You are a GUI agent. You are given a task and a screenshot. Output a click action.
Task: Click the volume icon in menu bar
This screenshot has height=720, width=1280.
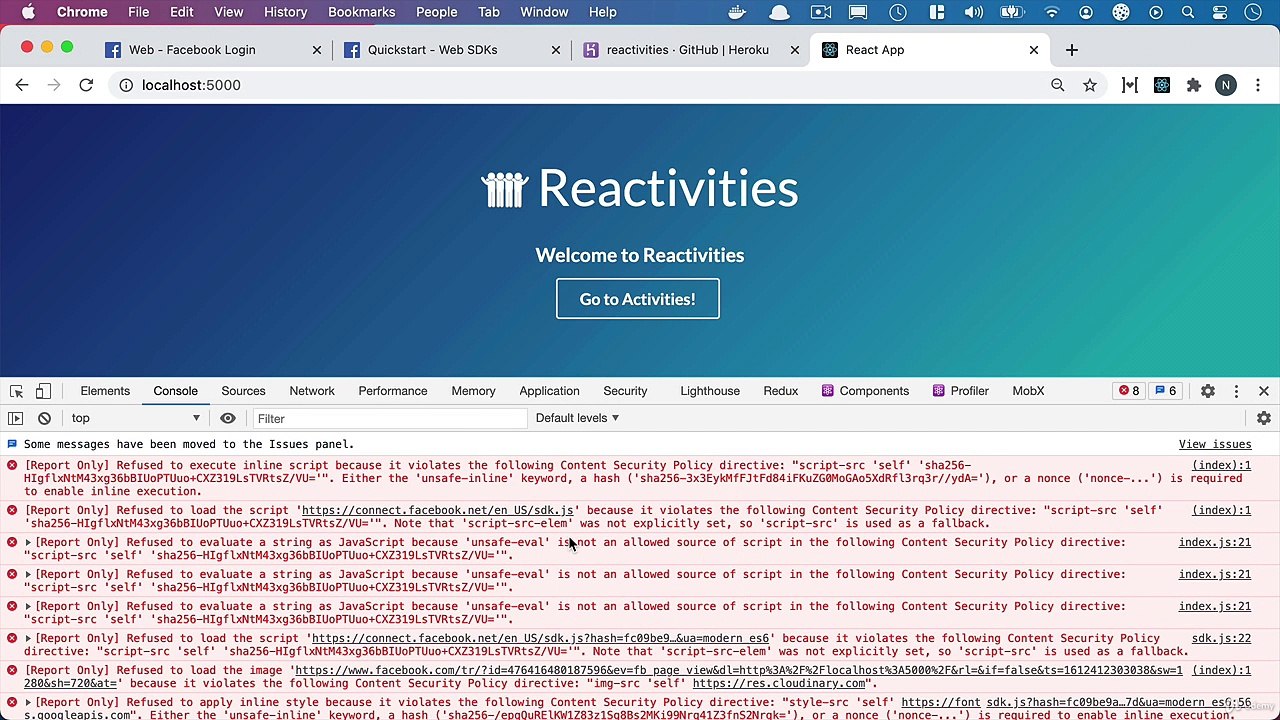coord(973,12)
